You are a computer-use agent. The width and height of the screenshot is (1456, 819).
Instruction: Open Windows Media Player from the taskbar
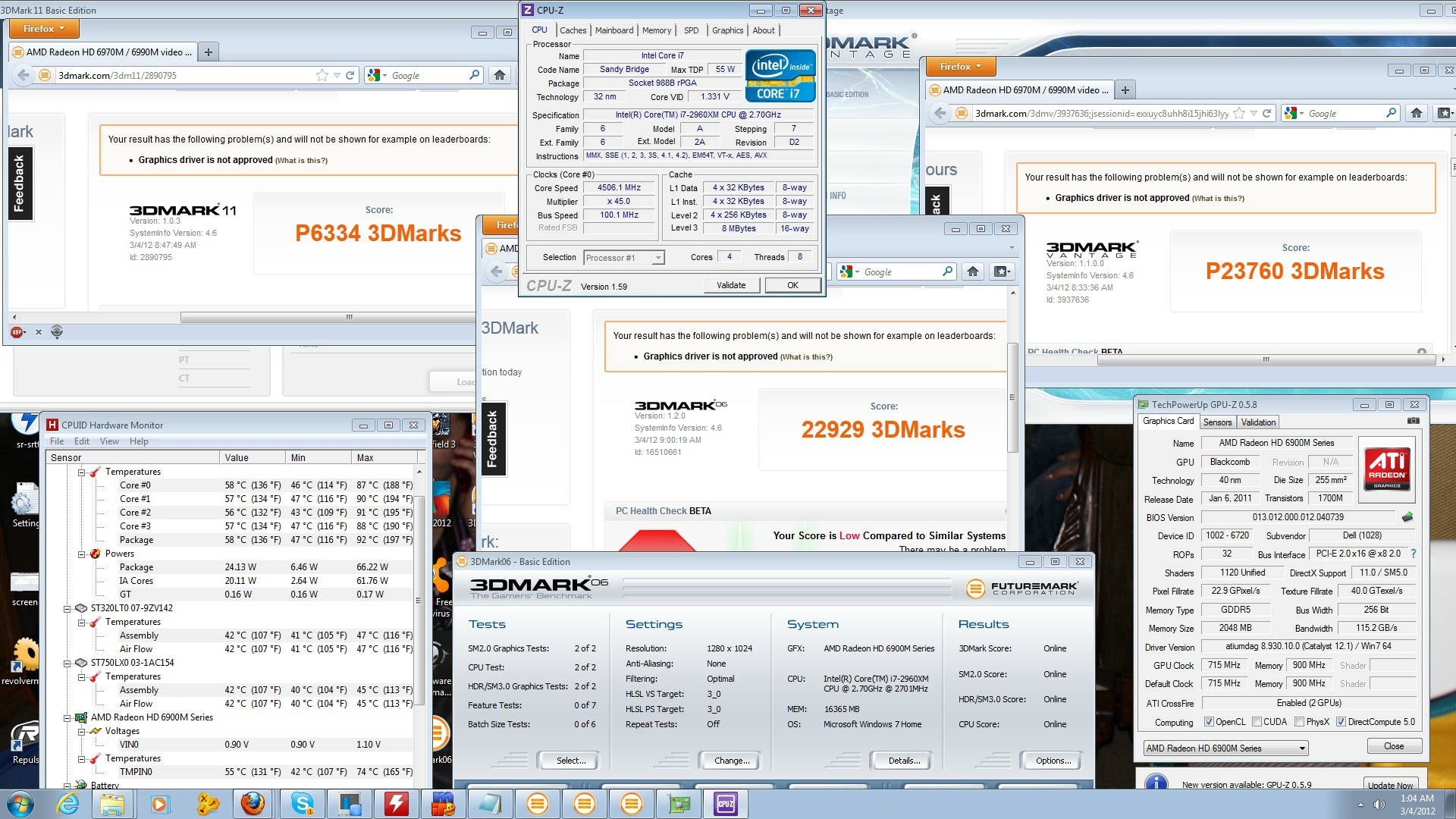pos(160,803)
